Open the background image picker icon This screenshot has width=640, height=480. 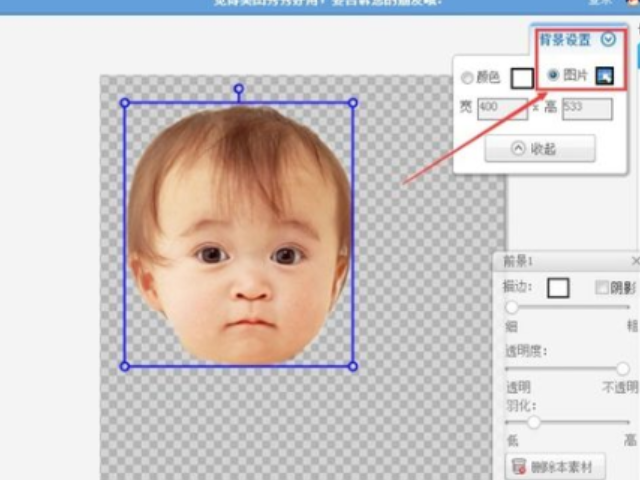604,76
